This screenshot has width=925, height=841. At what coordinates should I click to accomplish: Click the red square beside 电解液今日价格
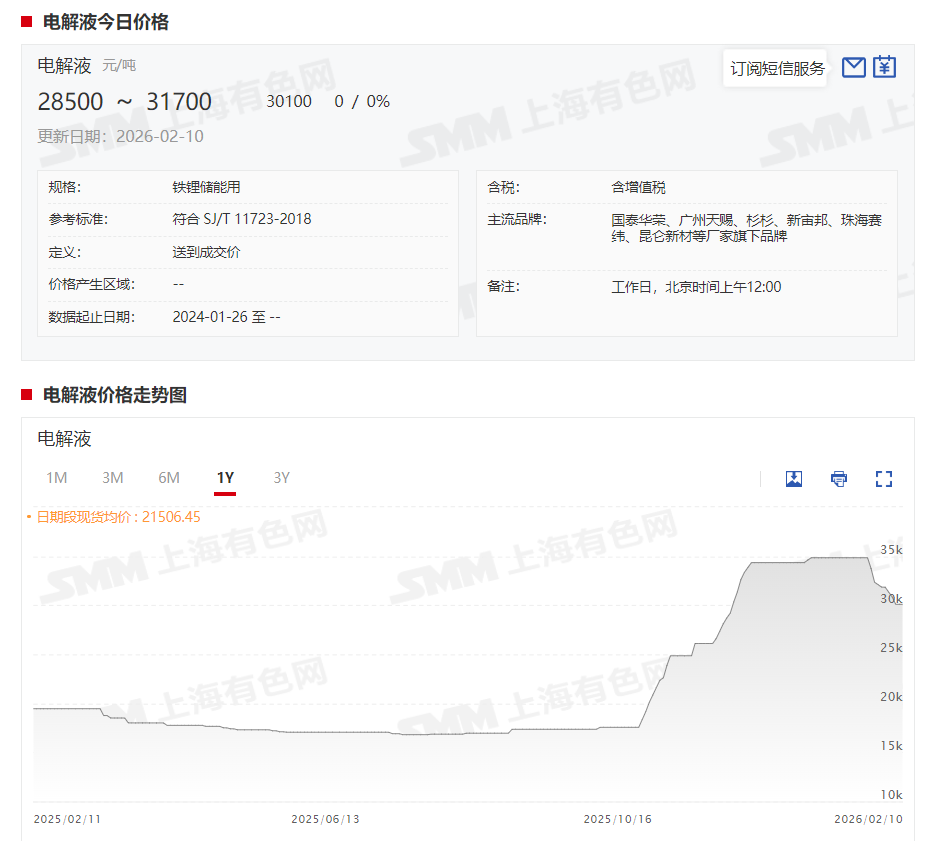pos(27,22)
